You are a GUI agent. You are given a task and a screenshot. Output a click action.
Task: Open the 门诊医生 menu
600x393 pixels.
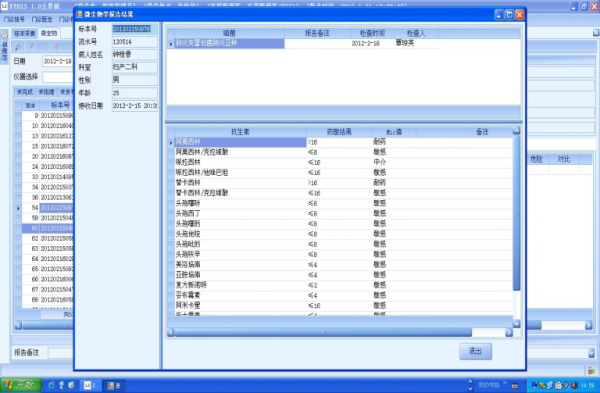(x=42, y=19)
